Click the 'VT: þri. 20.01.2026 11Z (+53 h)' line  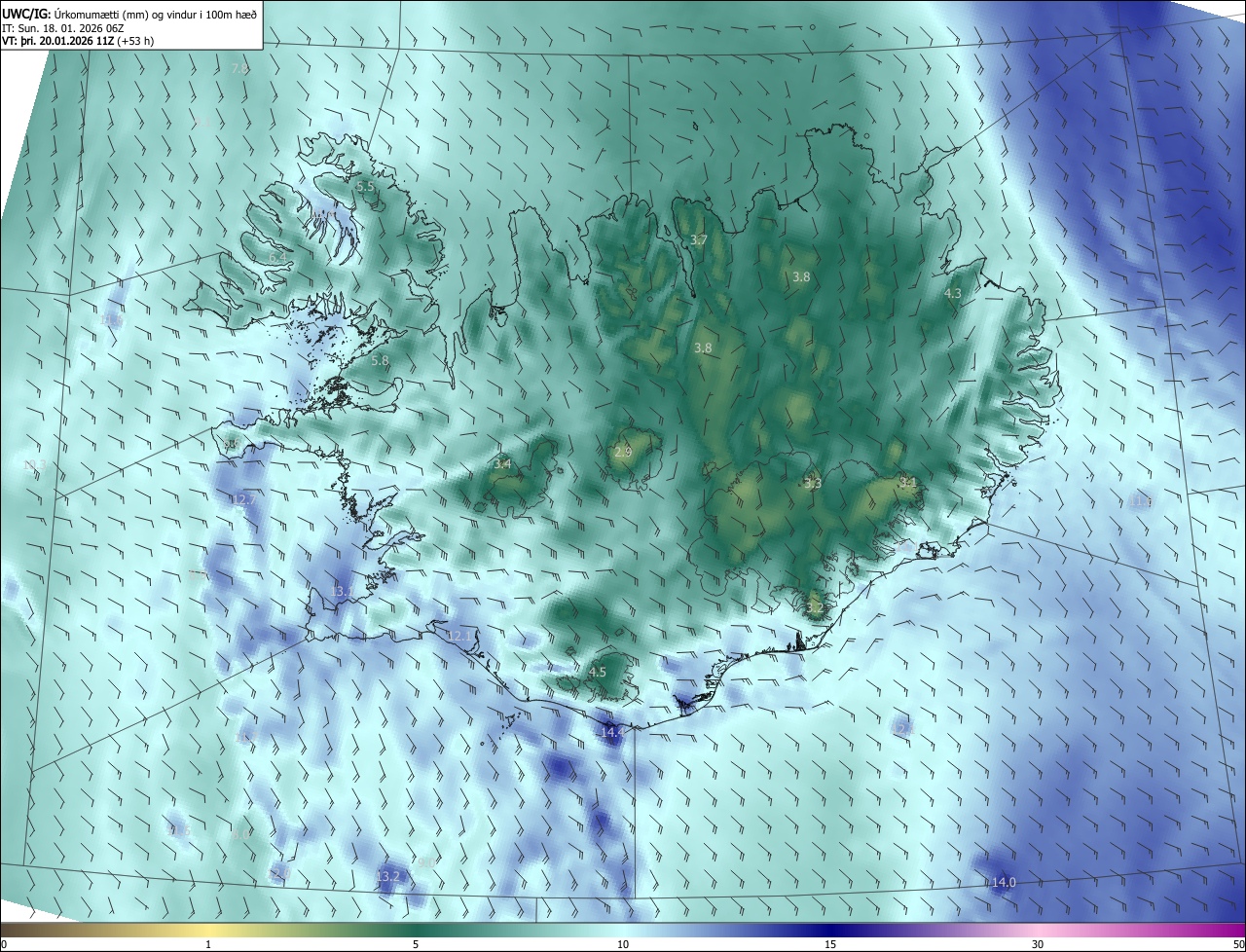(78, 41)
